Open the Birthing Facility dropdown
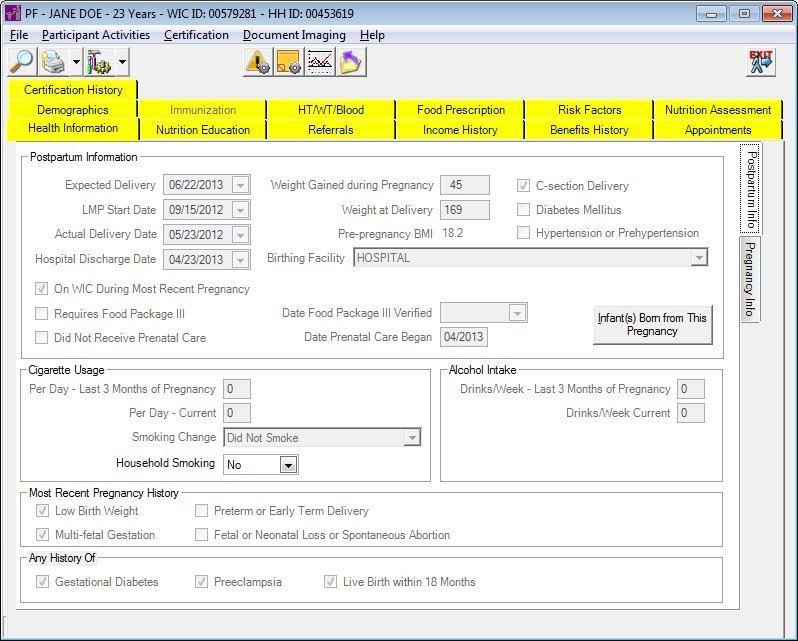The image size is (798, 641). pyautogui.click(x=699, y=258)
